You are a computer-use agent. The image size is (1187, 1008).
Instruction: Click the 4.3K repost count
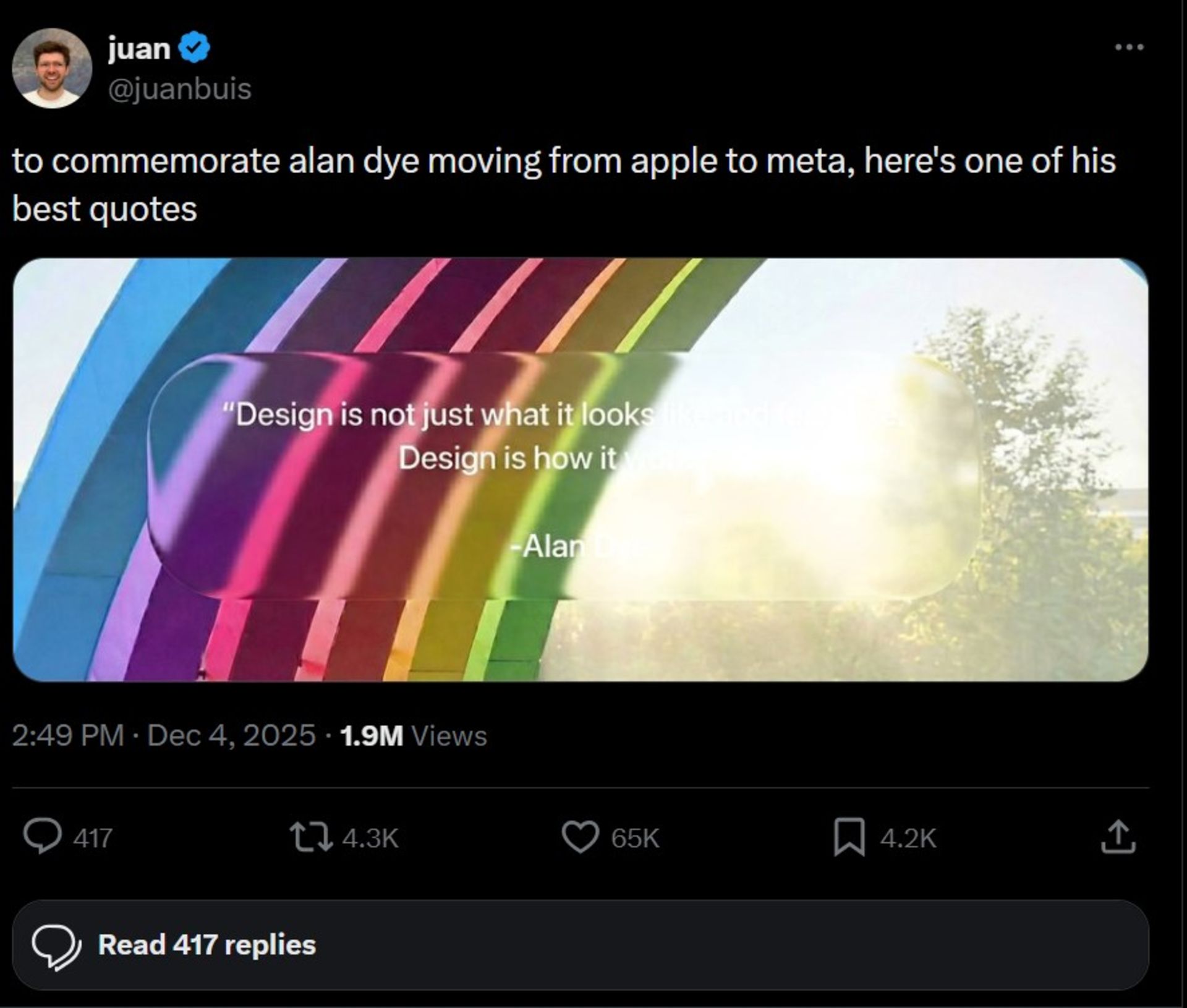click(370, 839)
